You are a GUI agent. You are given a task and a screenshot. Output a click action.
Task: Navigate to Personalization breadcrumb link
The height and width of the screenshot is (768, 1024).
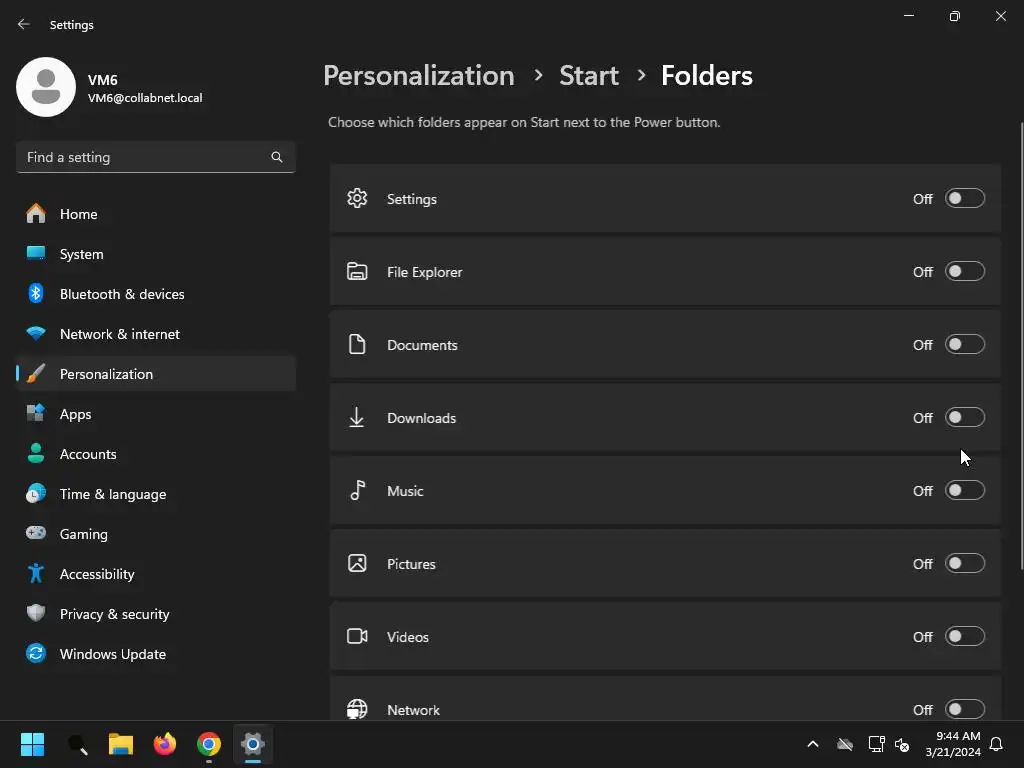coord(418,75)
